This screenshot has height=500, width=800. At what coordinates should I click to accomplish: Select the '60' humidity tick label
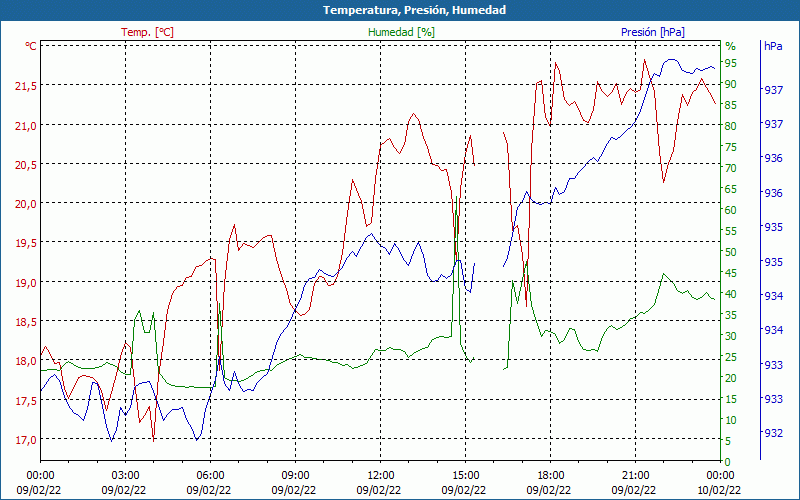coord(731,210)
